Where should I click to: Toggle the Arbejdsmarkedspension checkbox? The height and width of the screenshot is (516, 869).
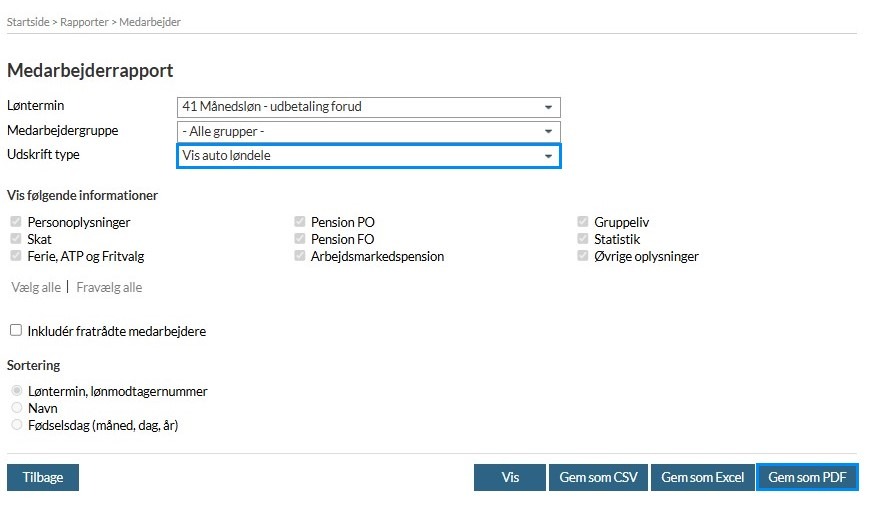300,256
